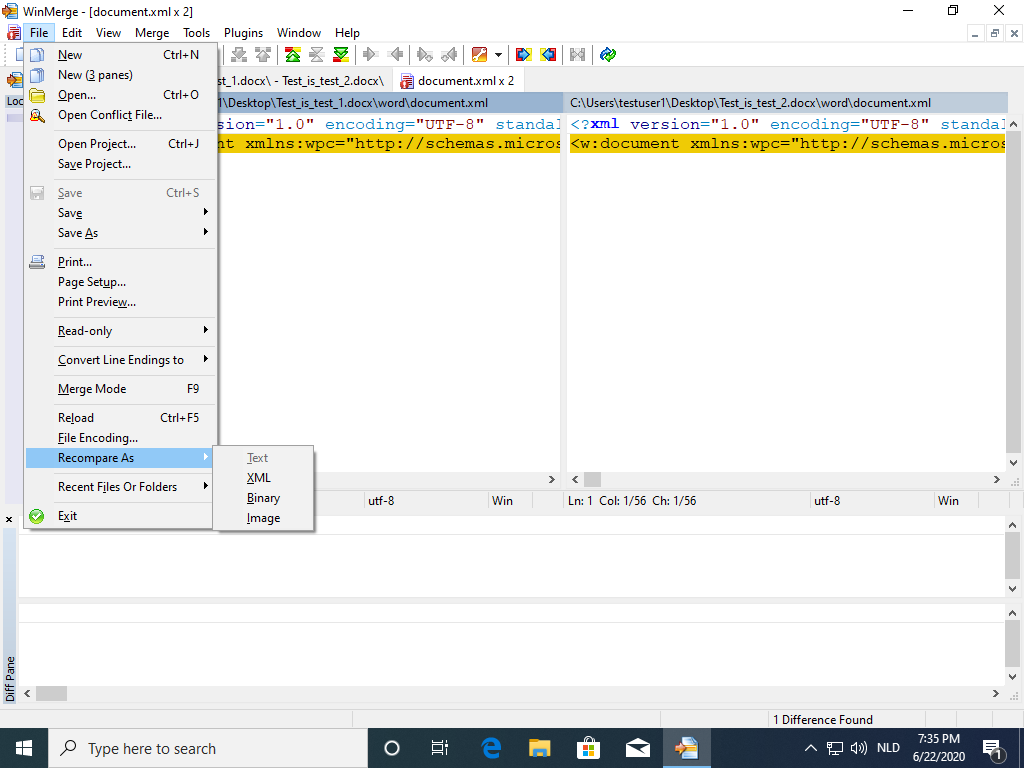This screenshot has width=1024, height=768.
Task: Click the Cortana circle icon on taskbar
Action: tap(392, 748)
